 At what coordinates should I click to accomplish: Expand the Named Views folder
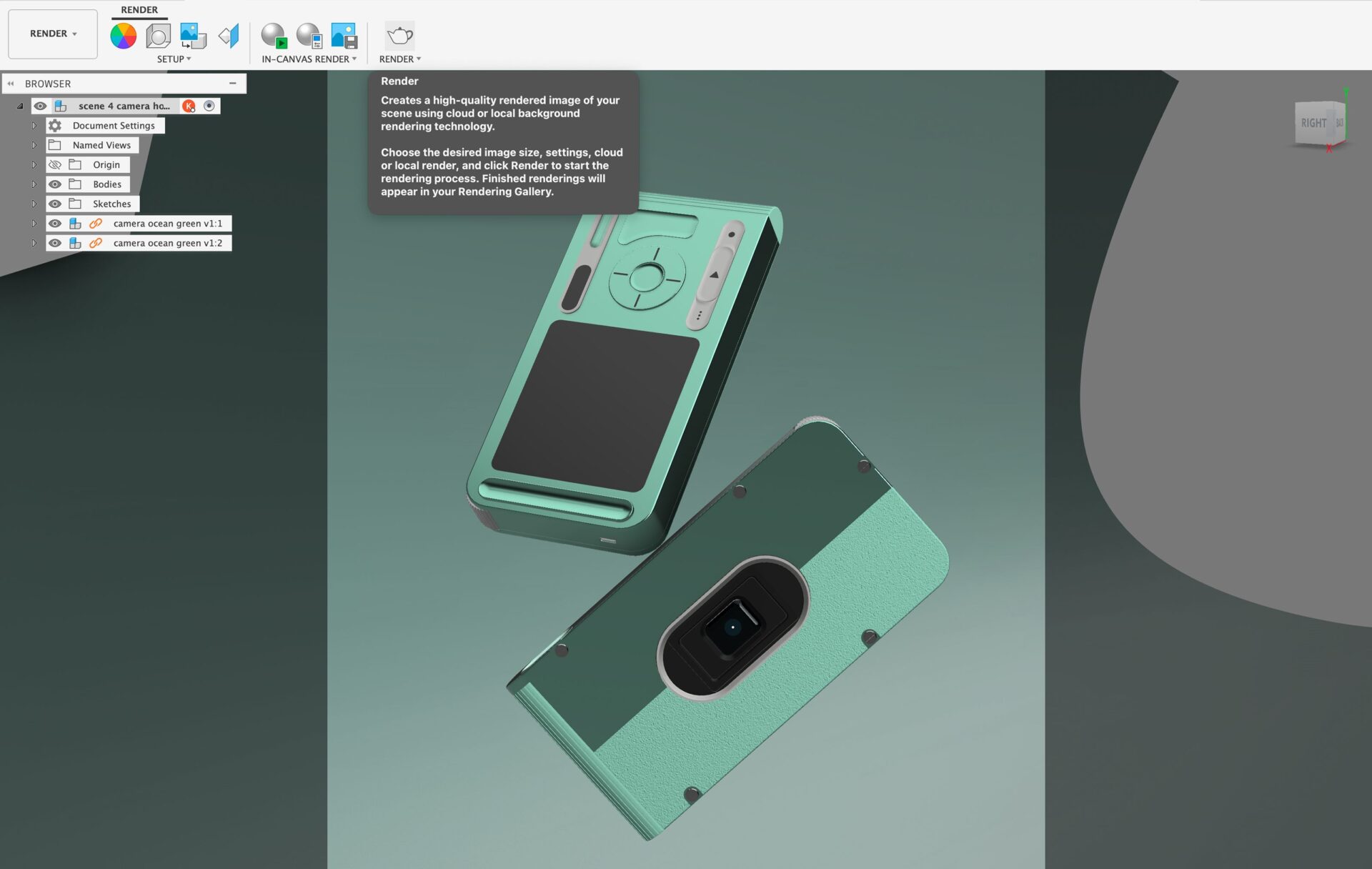click(34, 145)
